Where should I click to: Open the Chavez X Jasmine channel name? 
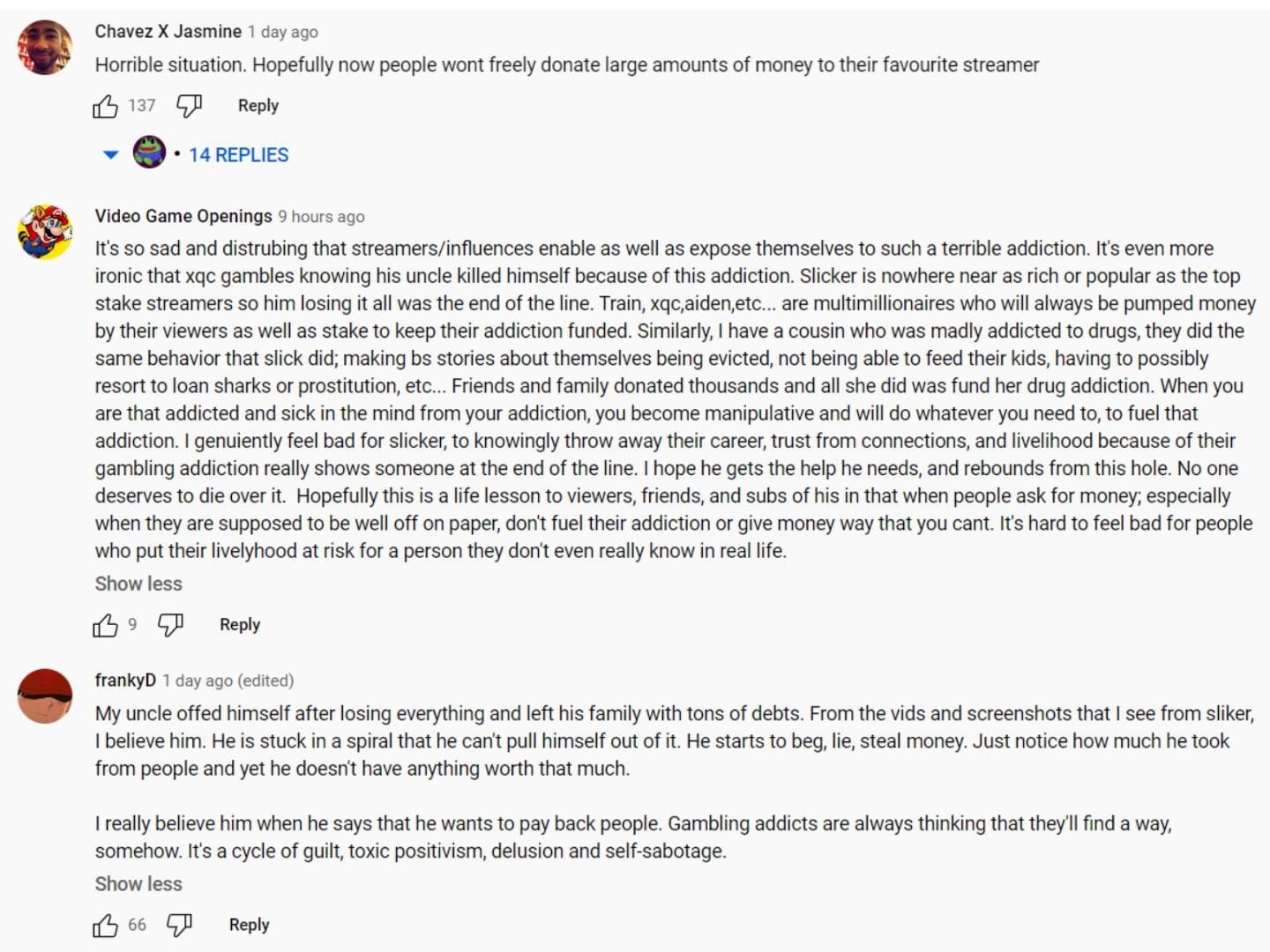[x=168, y=32]
